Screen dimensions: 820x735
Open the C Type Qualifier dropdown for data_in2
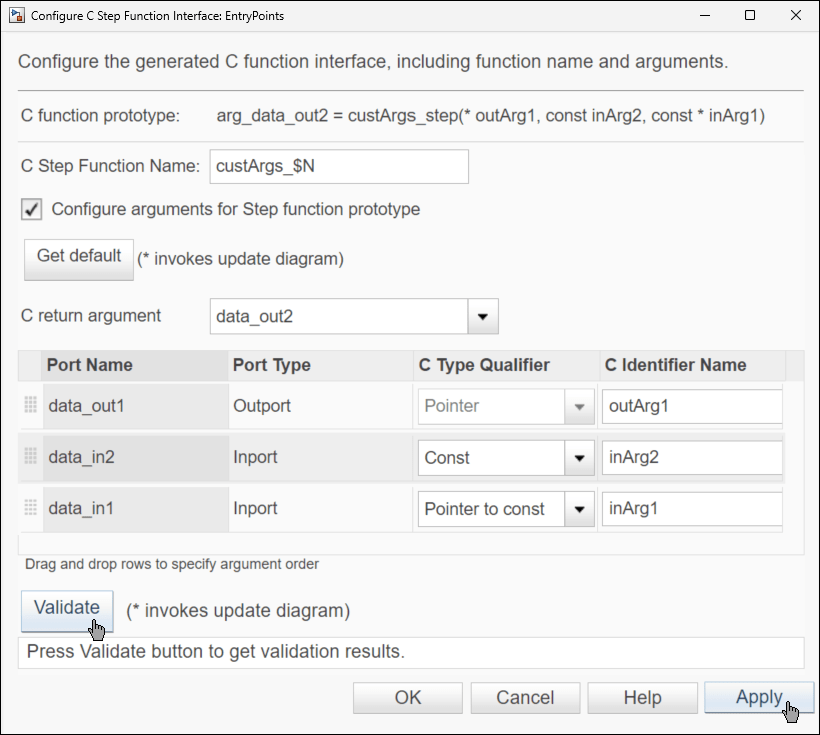point(579,457)
